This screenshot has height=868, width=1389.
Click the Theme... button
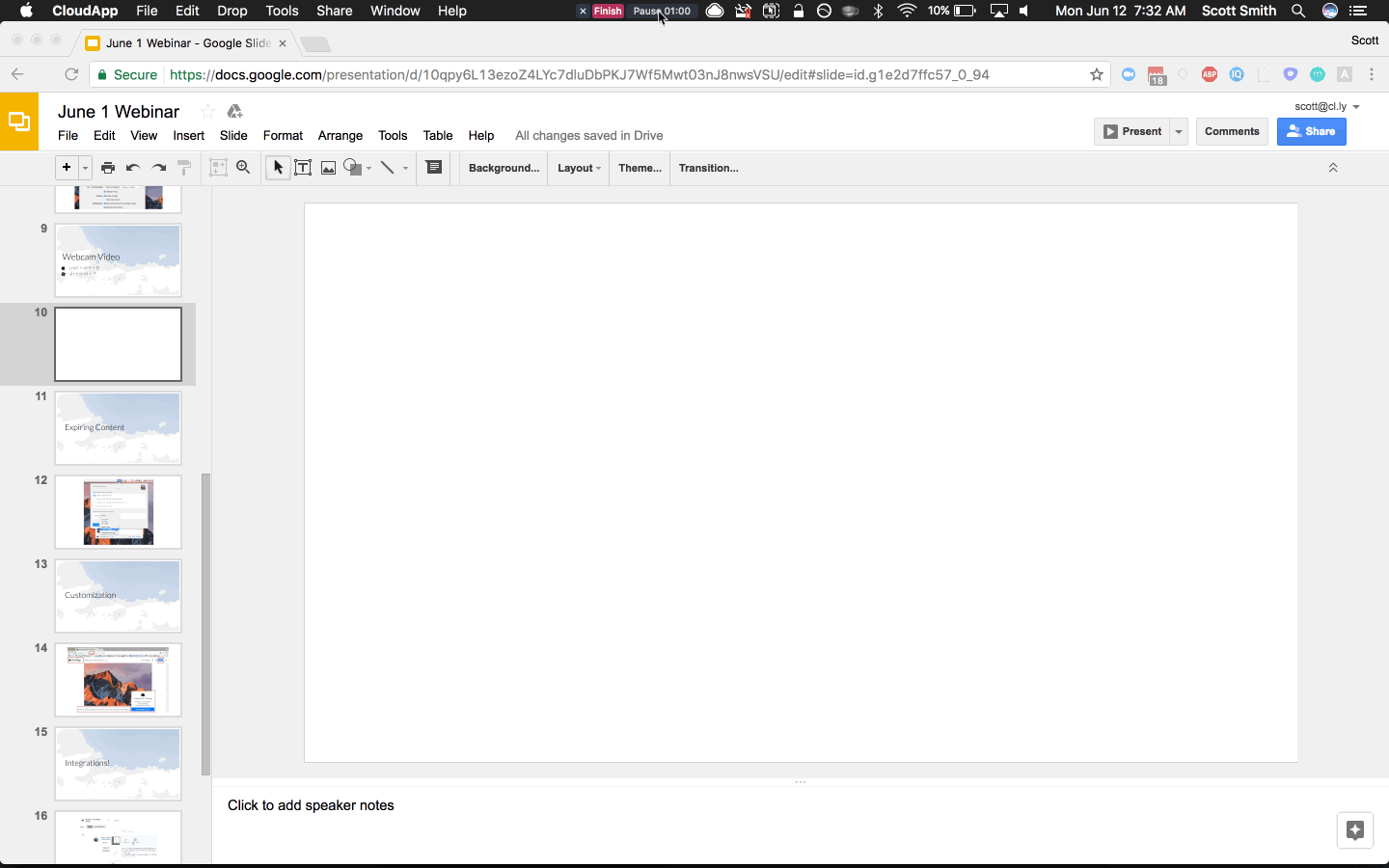tap(640, 168)
